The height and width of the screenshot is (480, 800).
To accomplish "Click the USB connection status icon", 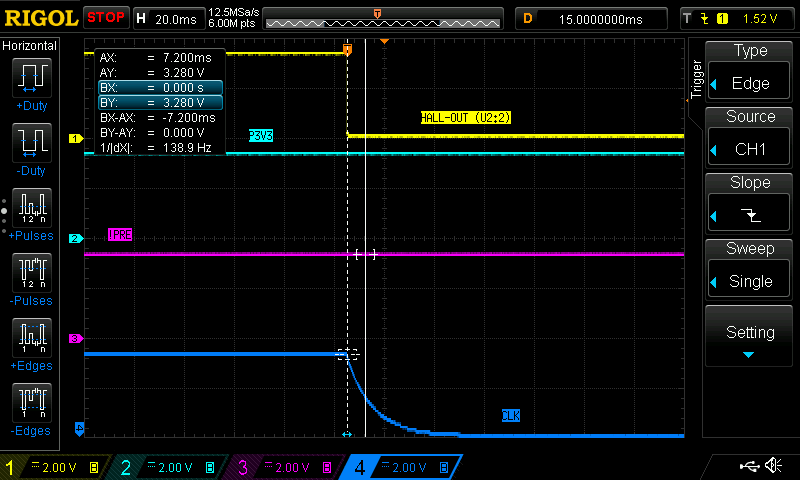I will click(x=749, y=466).
